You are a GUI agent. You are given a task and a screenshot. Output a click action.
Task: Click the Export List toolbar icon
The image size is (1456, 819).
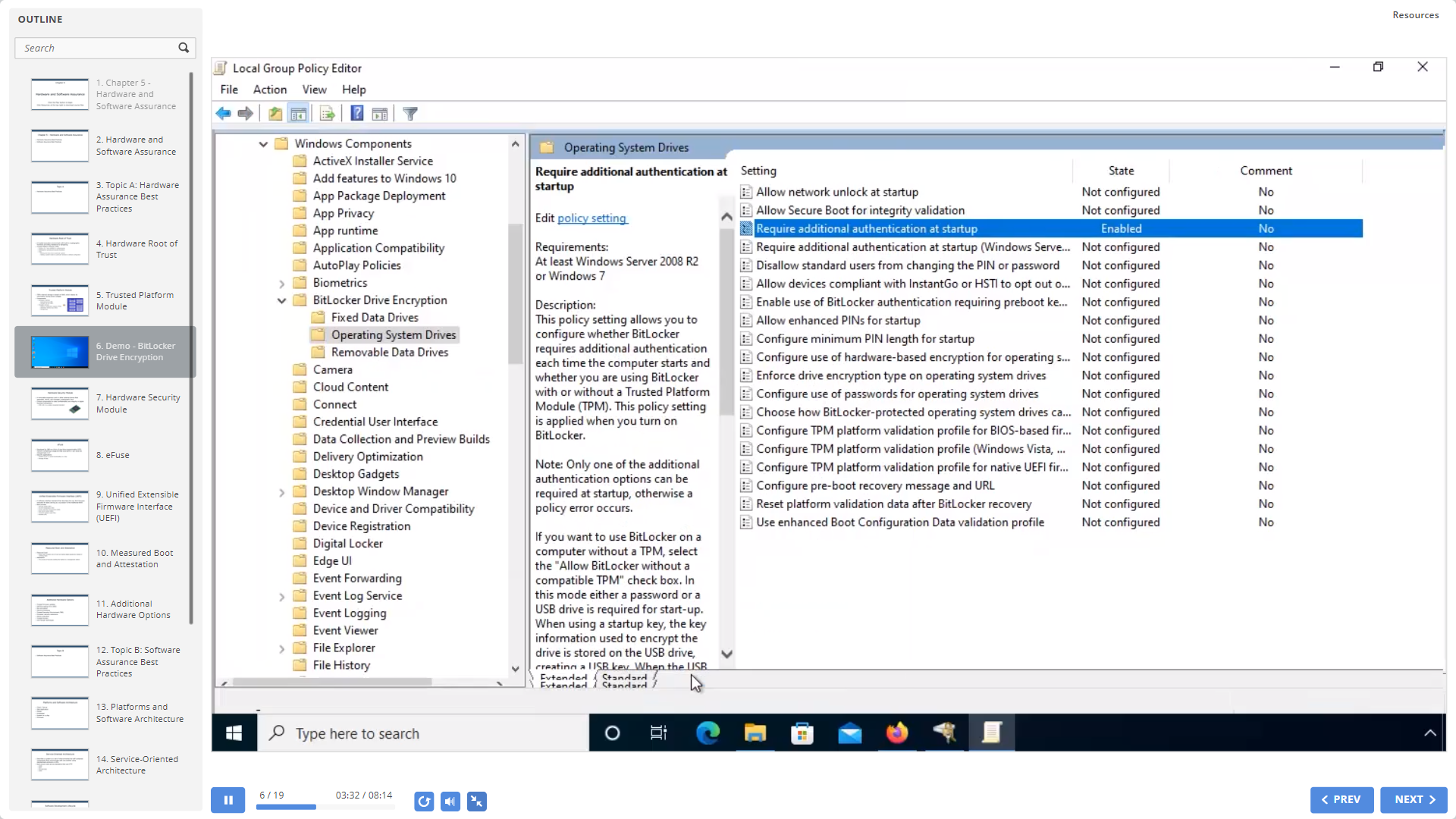tap(328, 114)
